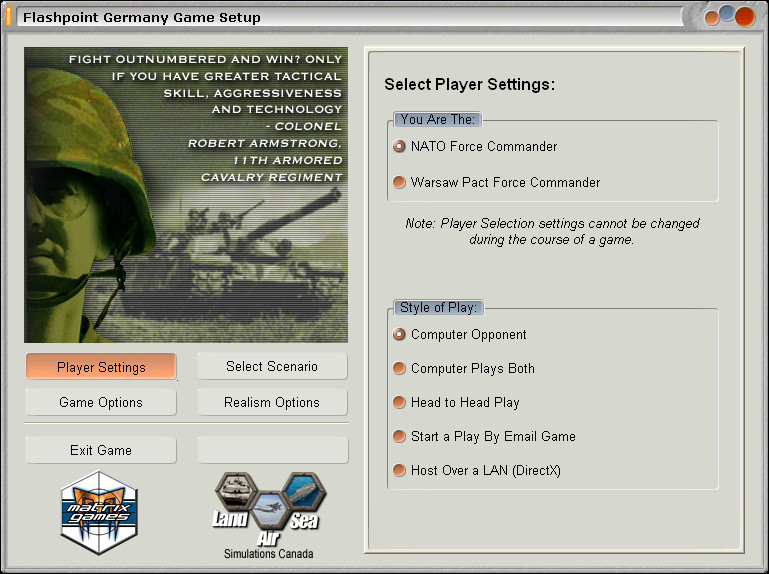This screenshot has height=574, width=769.
Task: Click the Air jet hexagon icon
Action: [269, 508]
